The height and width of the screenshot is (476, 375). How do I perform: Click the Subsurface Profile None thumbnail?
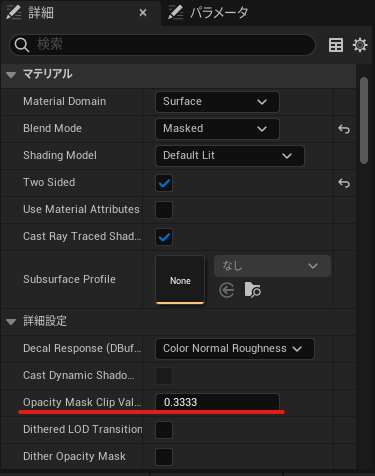coord(180,280)
